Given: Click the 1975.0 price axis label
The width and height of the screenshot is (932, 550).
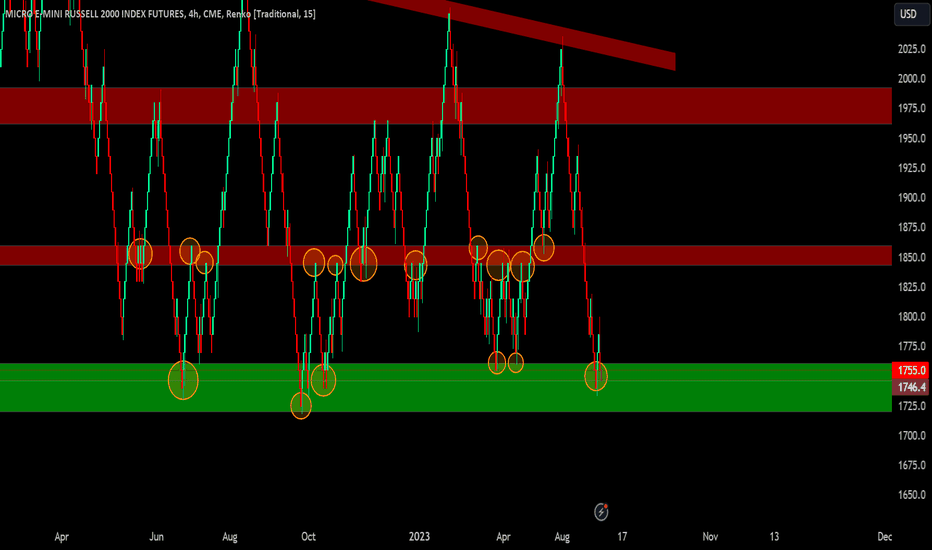Looking at the screenshot, I should coord(911,108).
